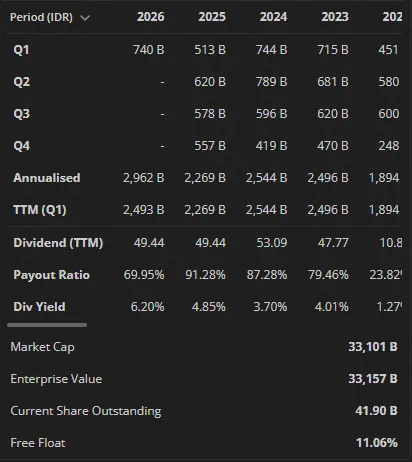Select the 2025 column header
The height and width of the screenshot is (462, 412).
212,17
